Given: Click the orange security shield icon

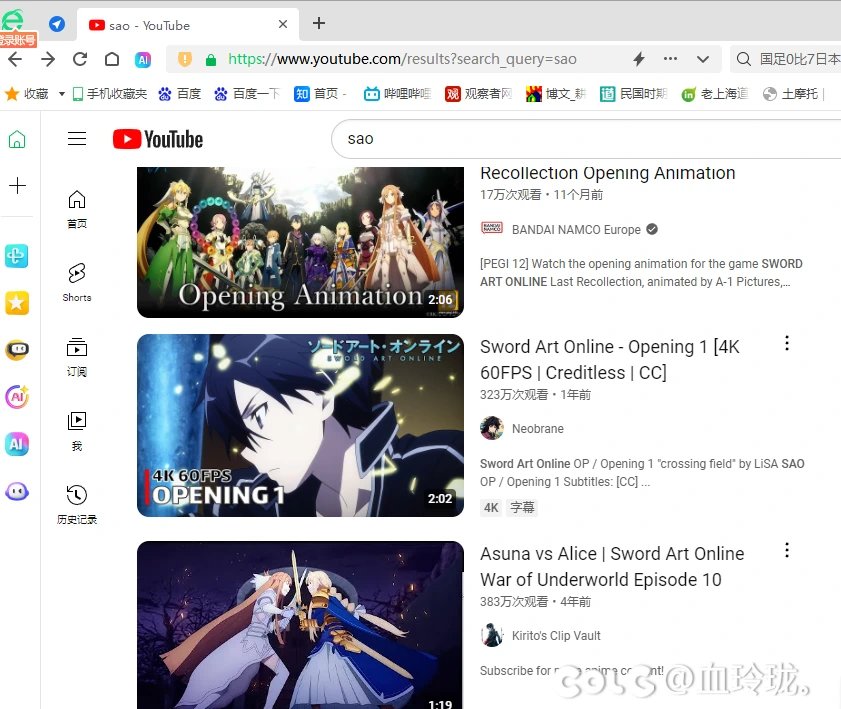Looking at the screenshot, I should pos(185,59).
